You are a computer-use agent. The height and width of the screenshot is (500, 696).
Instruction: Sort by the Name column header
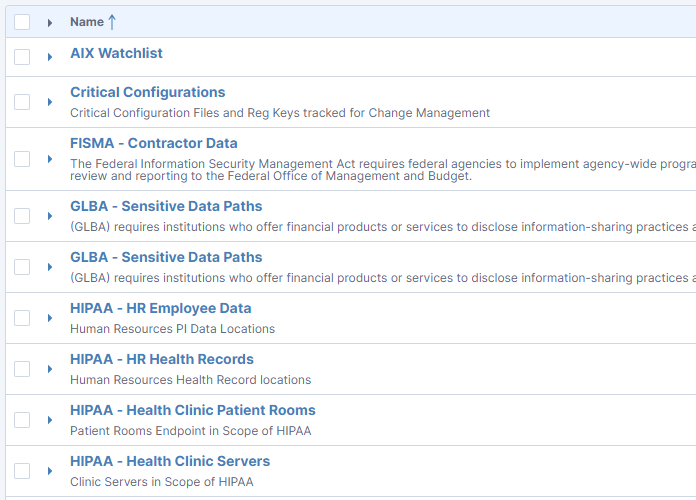coord(87,22)
